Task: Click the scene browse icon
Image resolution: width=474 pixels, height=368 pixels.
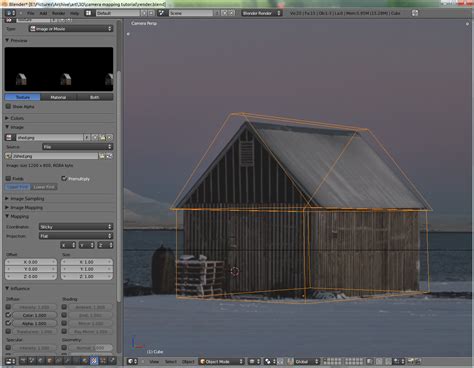Action: tap(162, 13)
